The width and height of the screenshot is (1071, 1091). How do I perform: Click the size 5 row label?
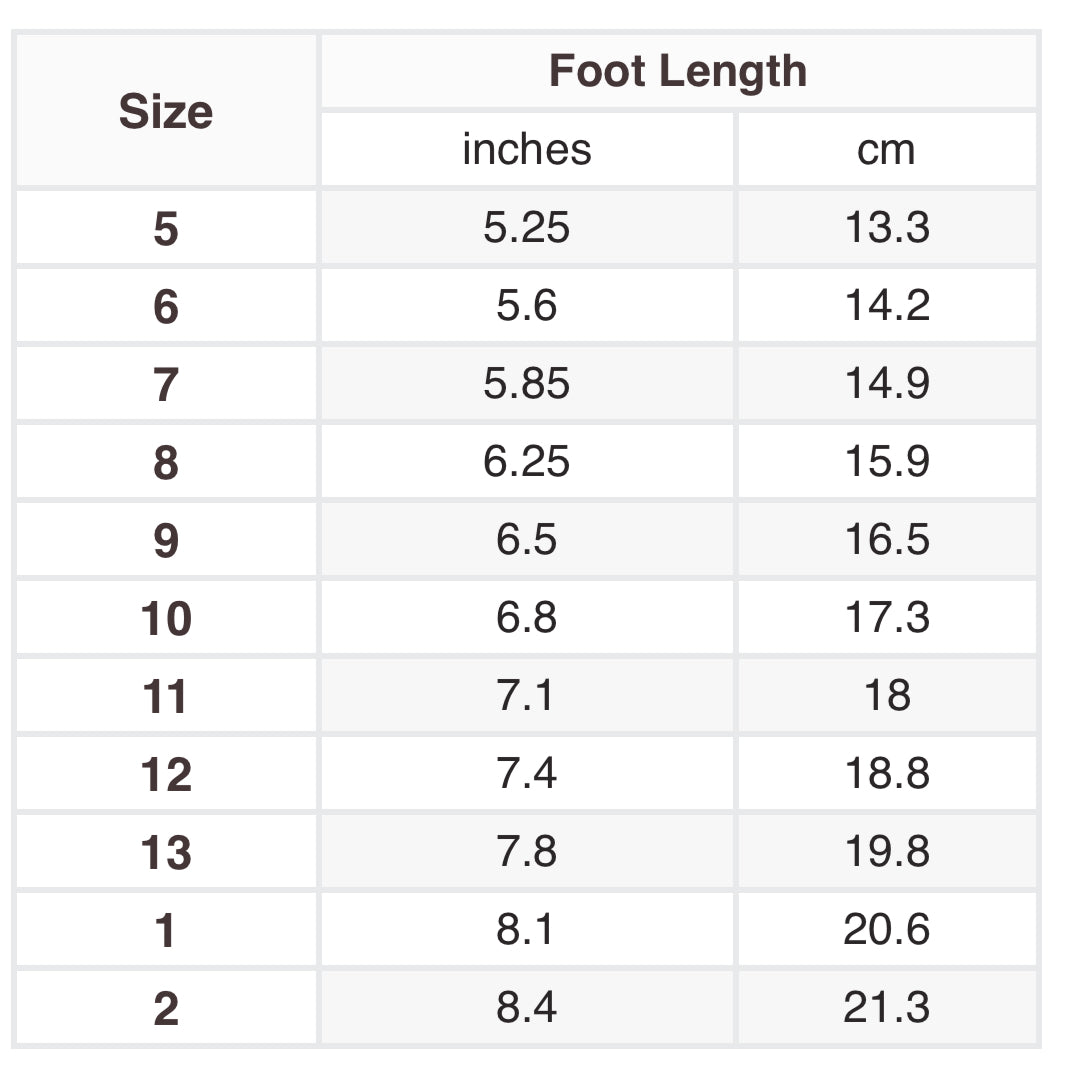click(166, 228)
